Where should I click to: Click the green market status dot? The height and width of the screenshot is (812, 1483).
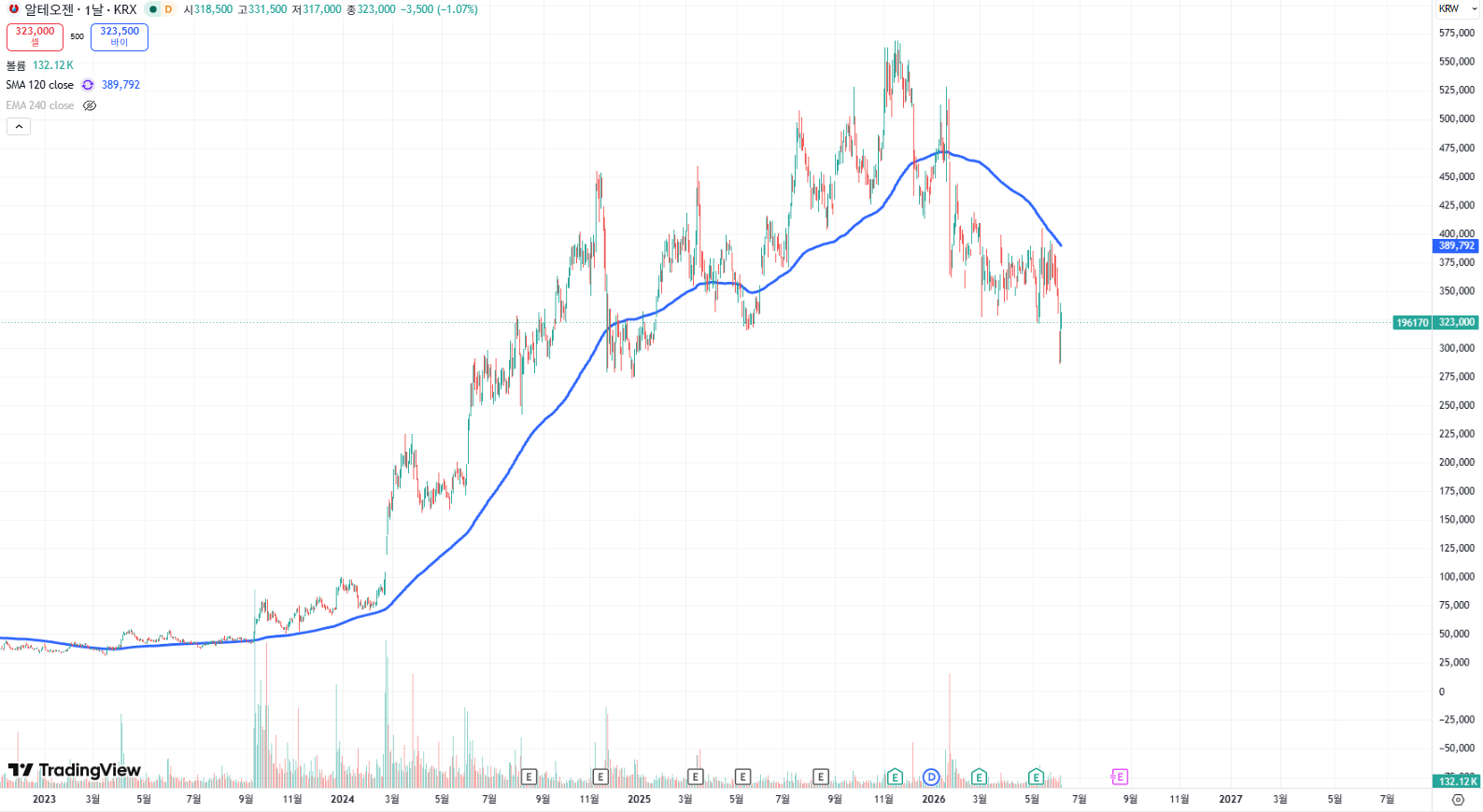pos(153,9)
